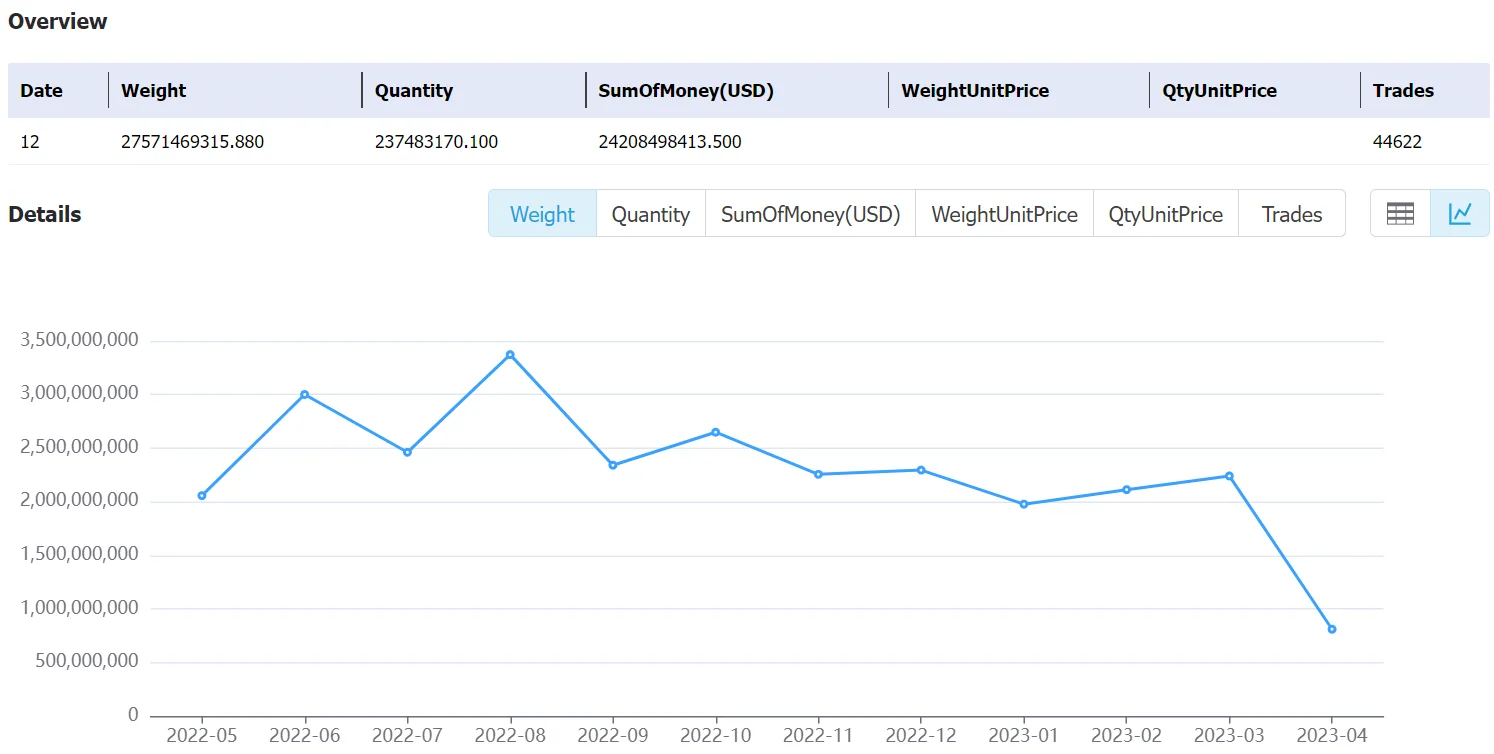Screen dimensions: 1494x754
Task: Open the SumOfMoney(USD) tab
Action: pos(811,214)
